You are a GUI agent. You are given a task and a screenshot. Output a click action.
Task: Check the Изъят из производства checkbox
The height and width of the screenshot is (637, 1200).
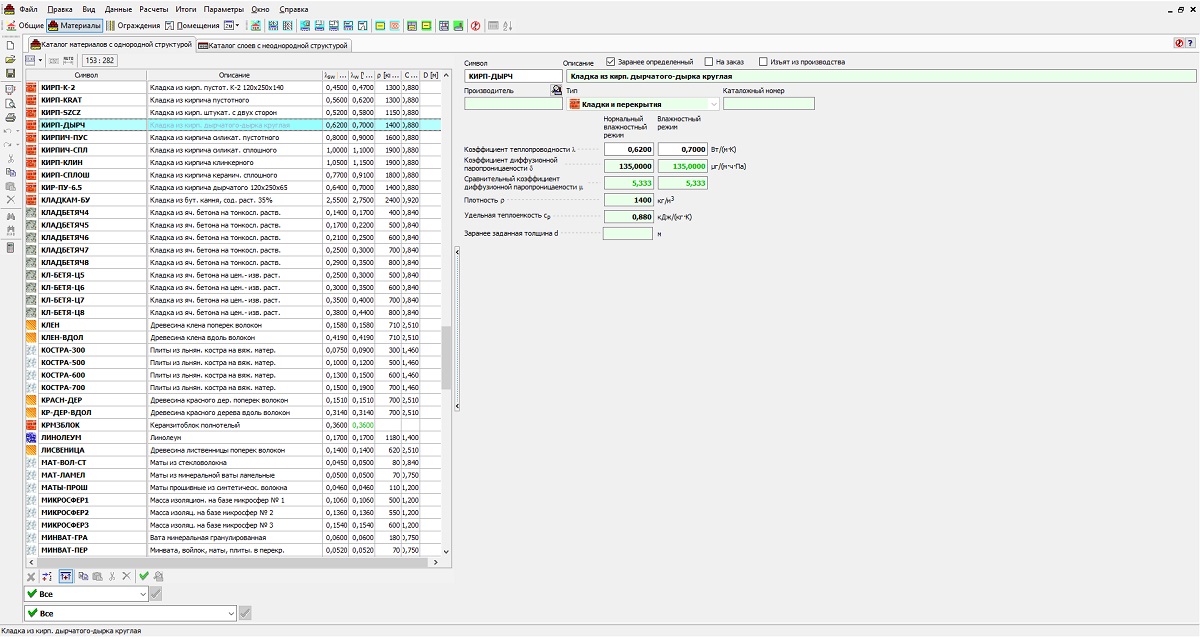tap(764, 62)
